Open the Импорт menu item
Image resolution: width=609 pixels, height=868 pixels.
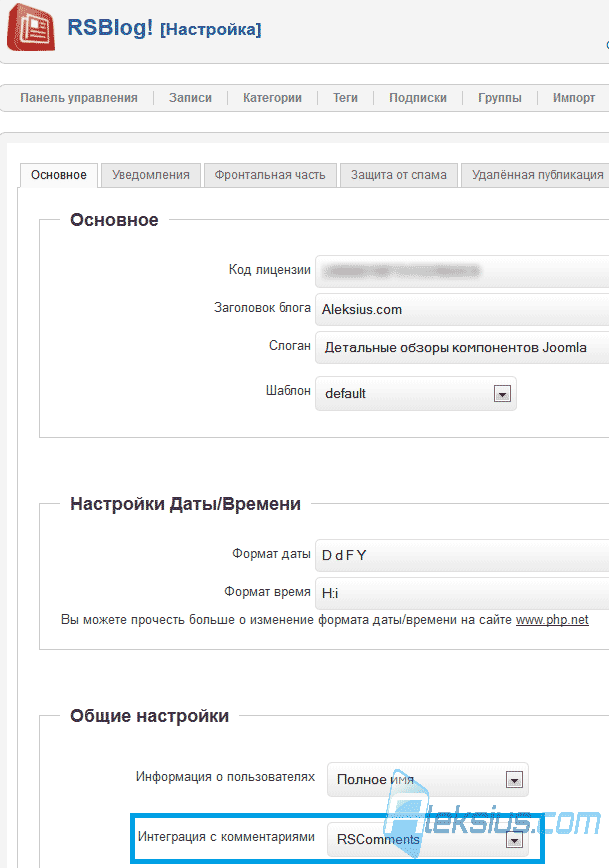click(x=574, y=98)
